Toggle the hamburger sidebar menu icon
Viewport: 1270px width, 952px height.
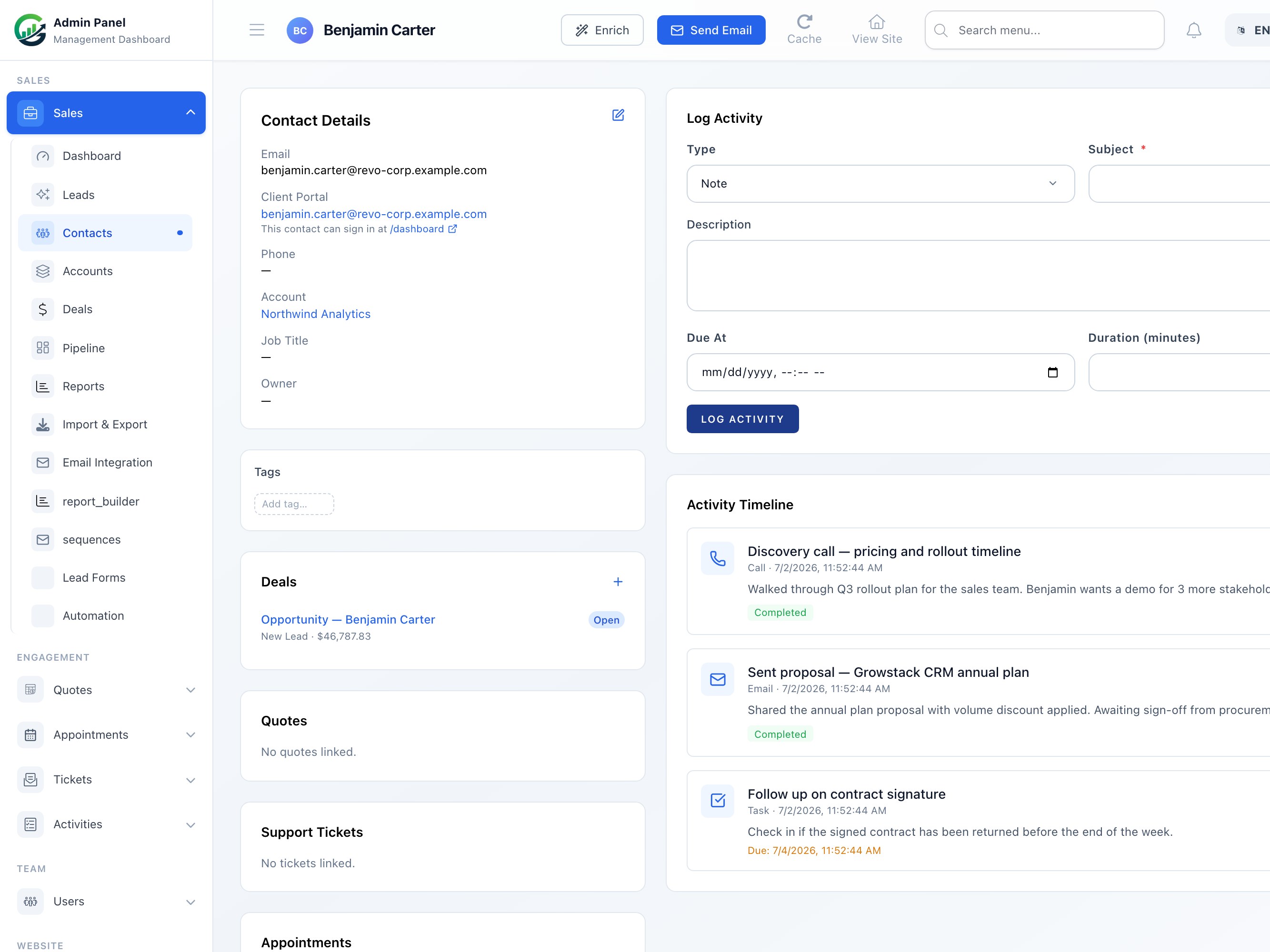coord(257,30)
